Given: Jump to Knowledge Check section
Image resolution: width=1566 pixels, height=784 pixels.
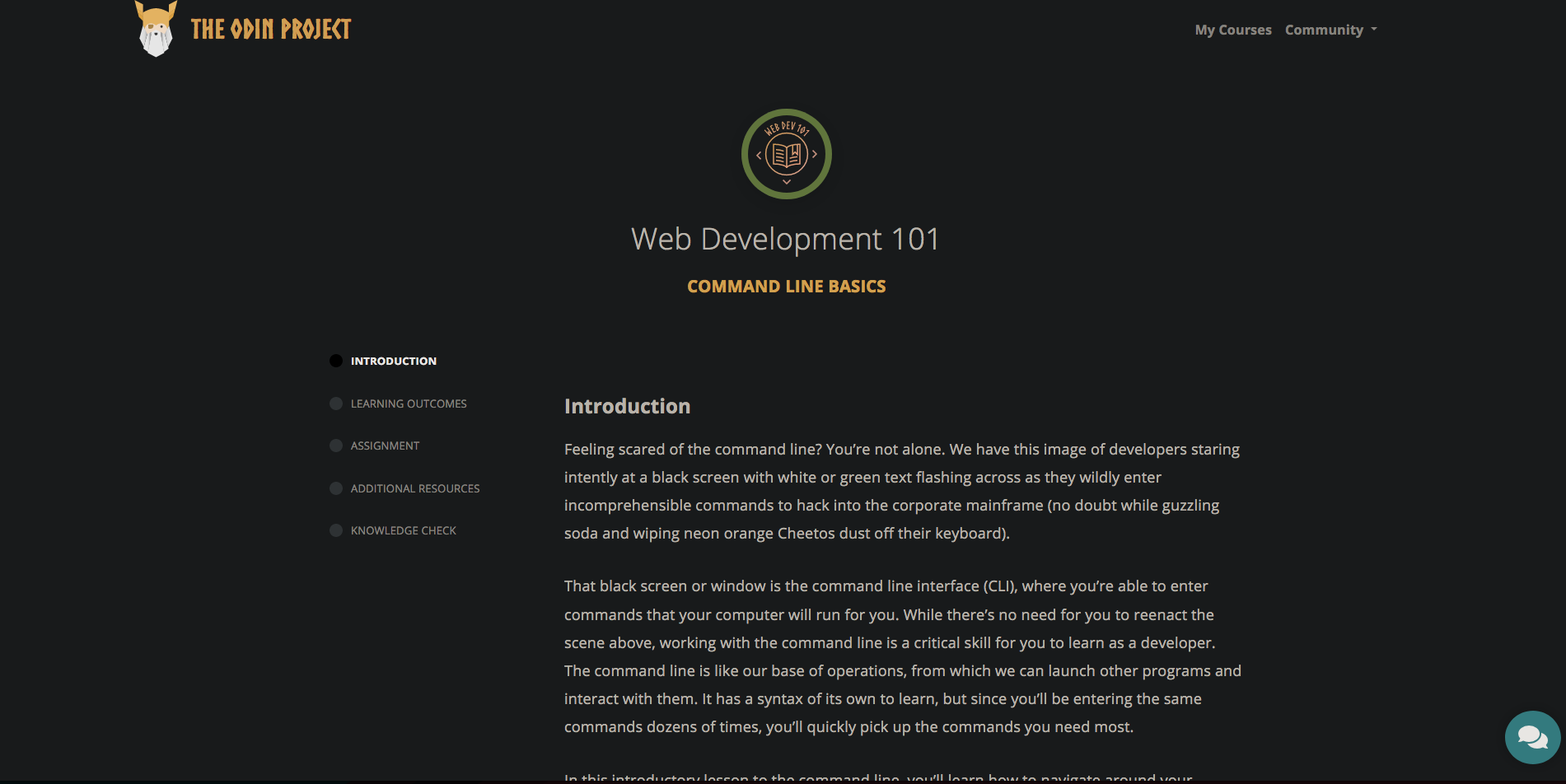Looking at the screenshot, I should tap(404, 530).
